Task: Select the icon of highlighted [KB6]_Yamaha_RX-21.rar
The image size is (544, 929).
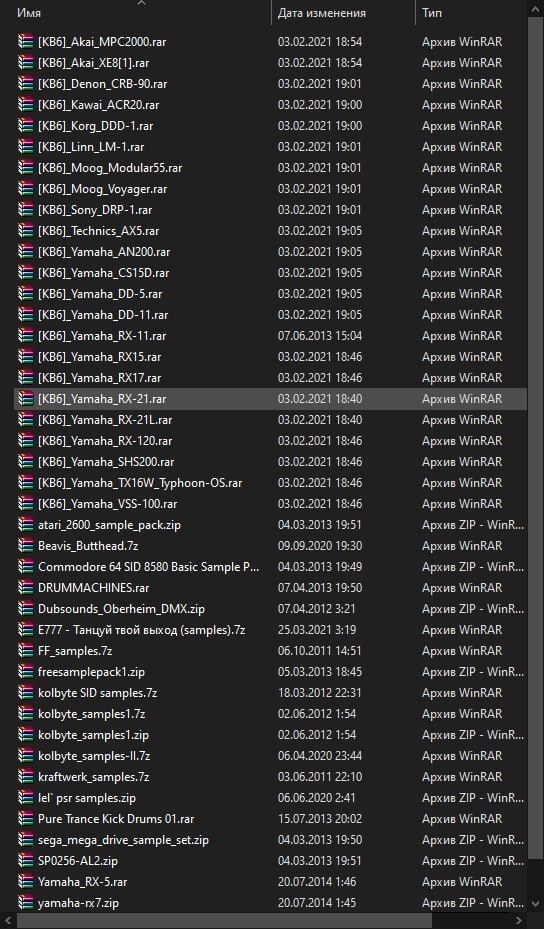Action: click(25, 399)
